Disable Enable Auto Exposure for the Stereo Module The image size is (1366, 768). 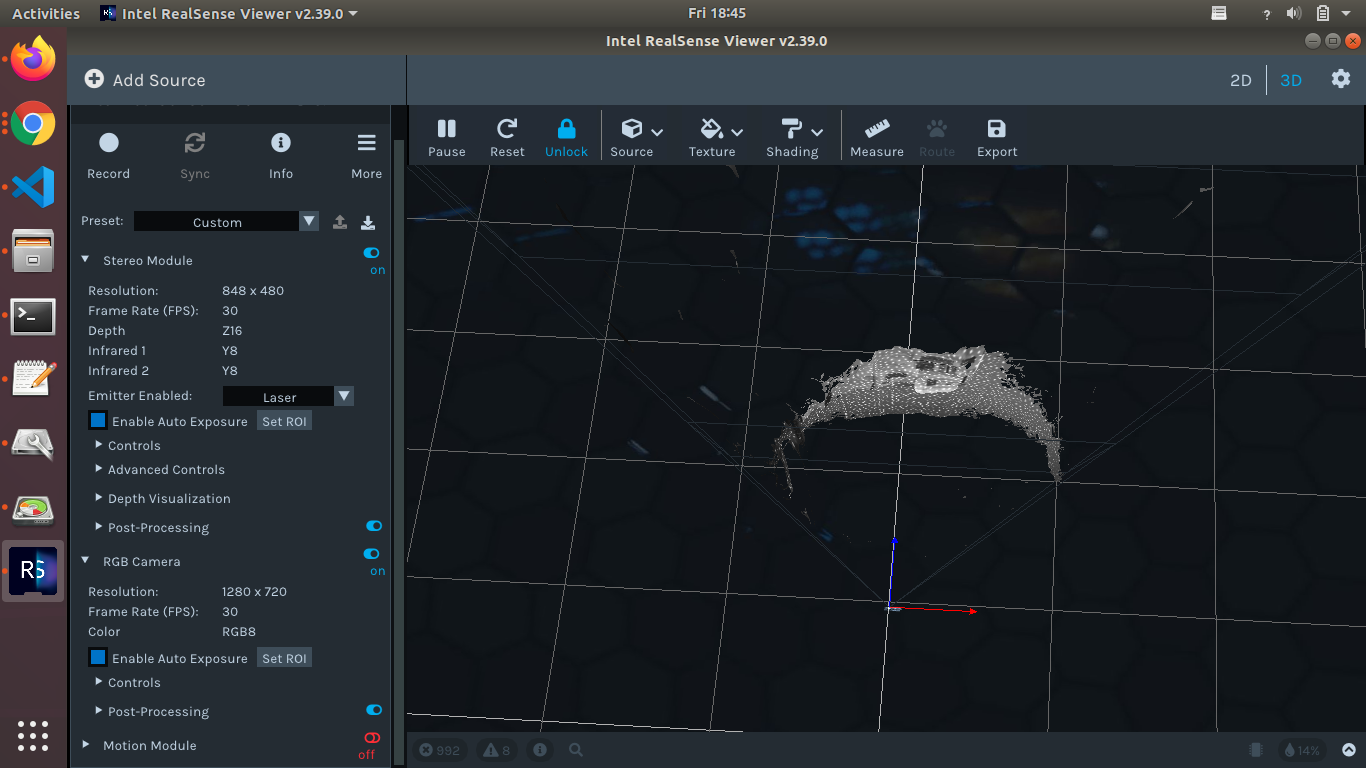(97, 420)
